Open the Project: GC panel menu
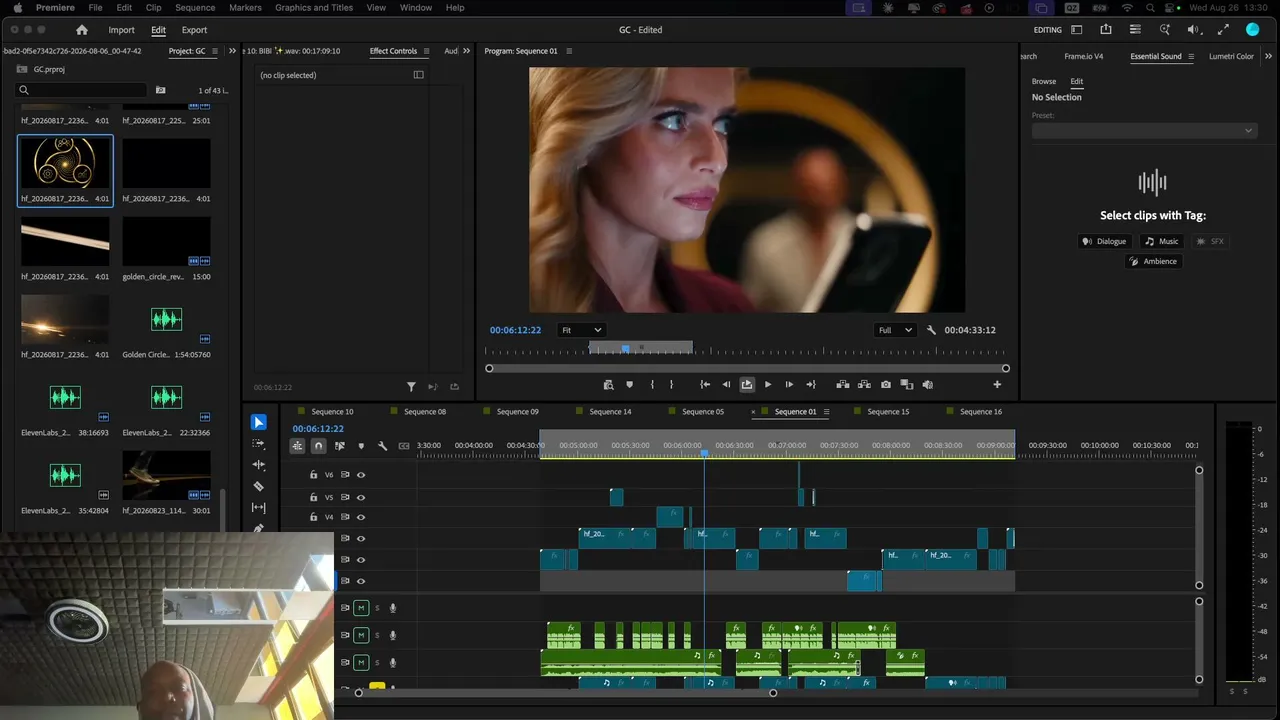The image size is (1280, 720). [x=215, y=51]
